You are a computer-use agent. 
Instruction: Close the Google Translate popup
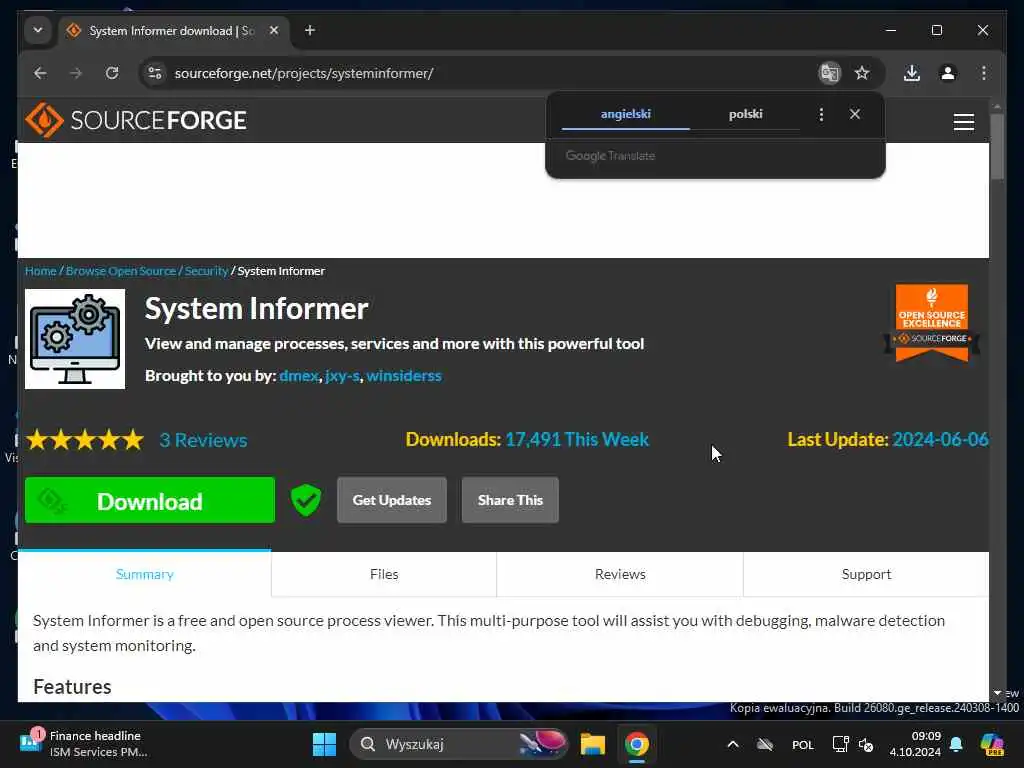pos(855,114)
